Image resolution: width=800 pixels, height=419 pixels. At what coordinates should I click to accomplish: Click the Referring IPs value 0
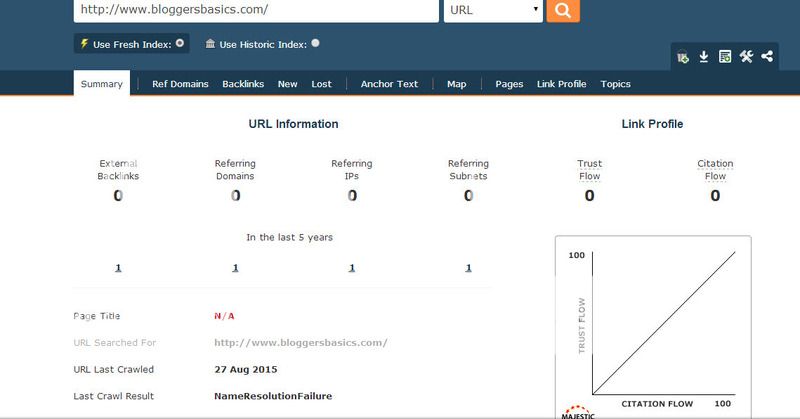coord(352,195)
